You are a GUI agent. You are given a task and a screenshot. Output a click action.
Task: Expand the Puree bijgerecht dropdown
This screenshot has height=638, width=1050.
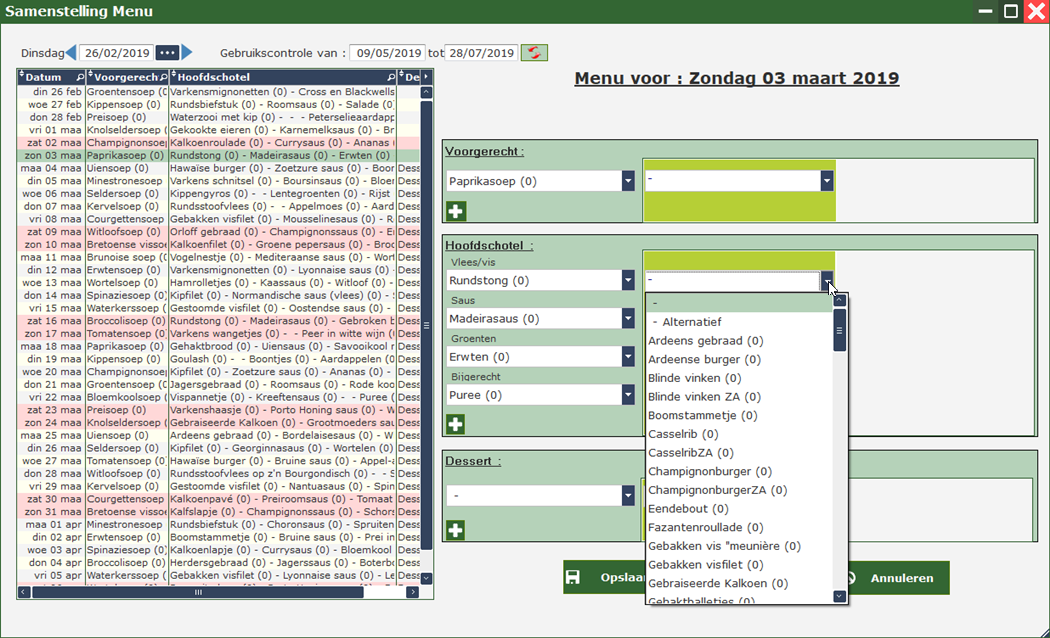coord(628,395)
